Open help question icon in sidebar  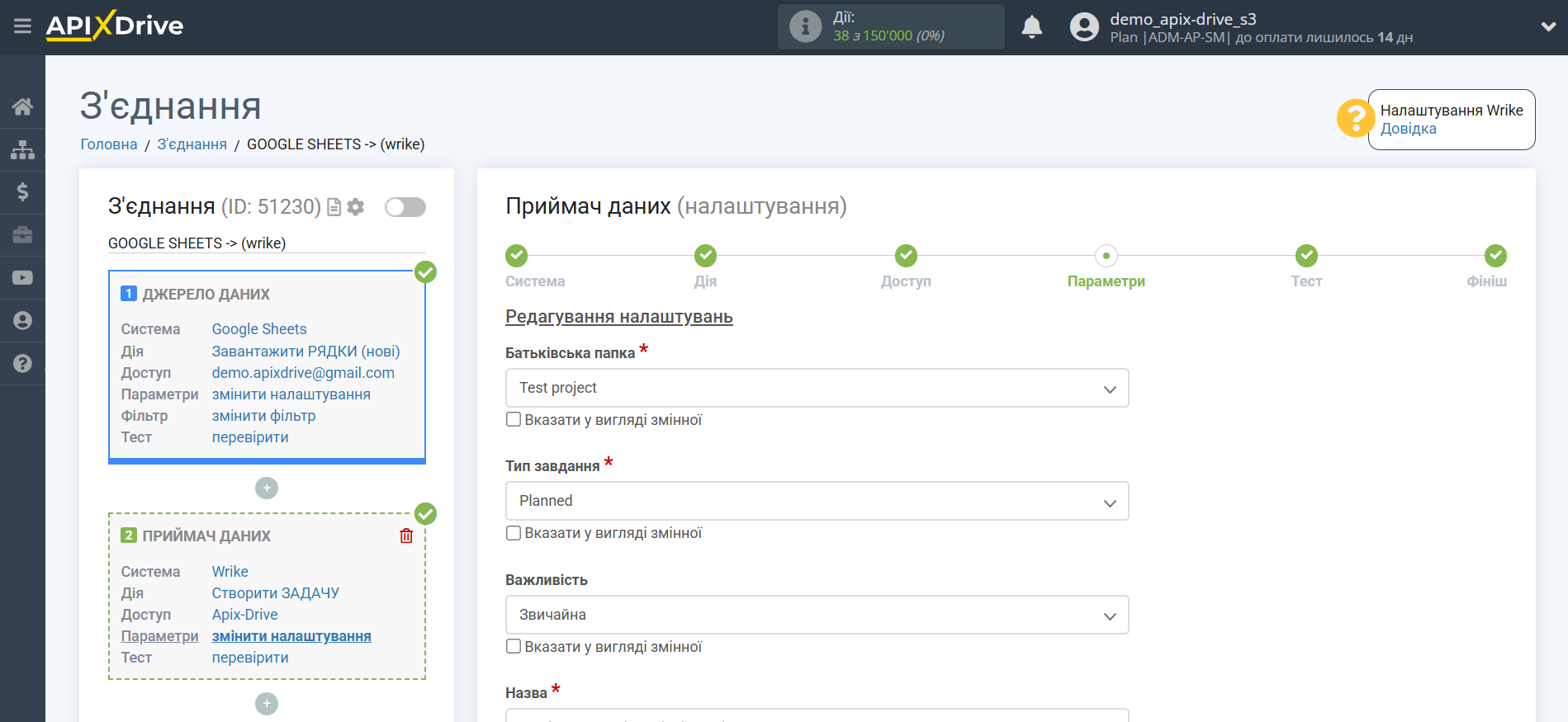(22, 364)
